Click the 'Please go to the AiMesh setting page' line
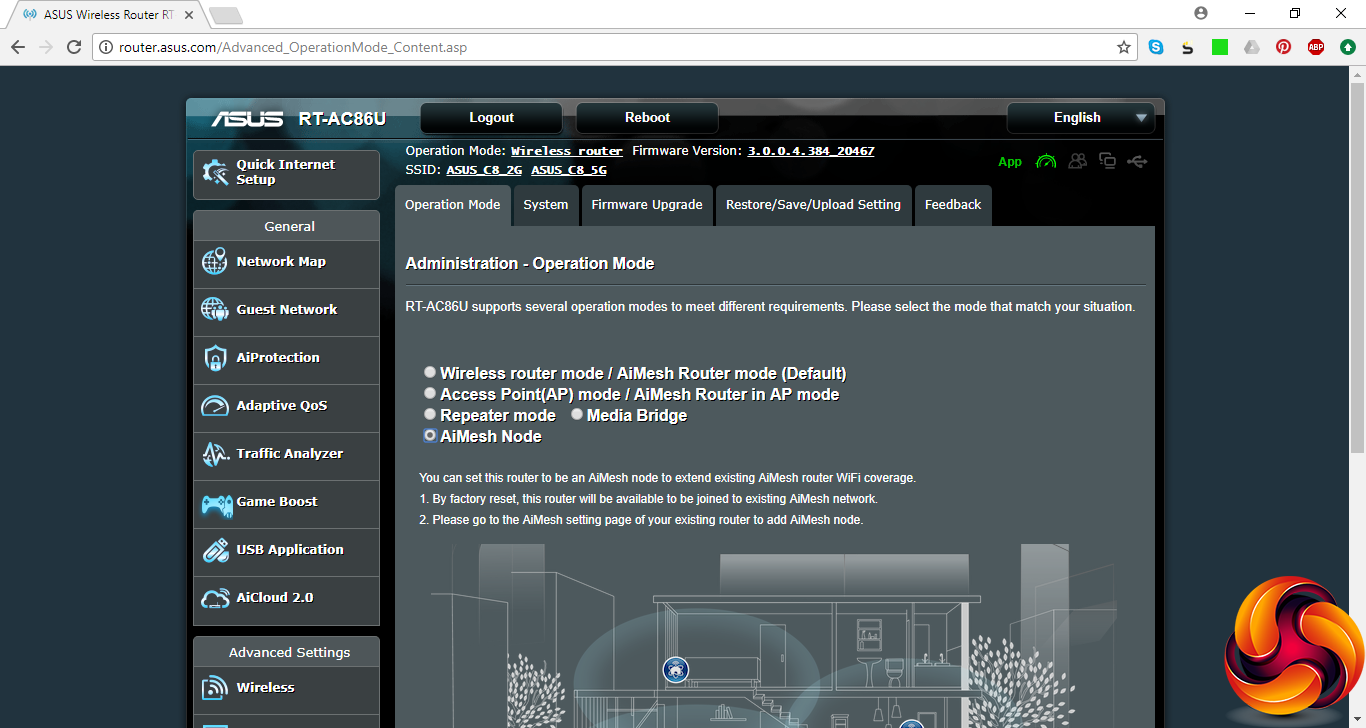The image size is (1366, 728). 641,520
